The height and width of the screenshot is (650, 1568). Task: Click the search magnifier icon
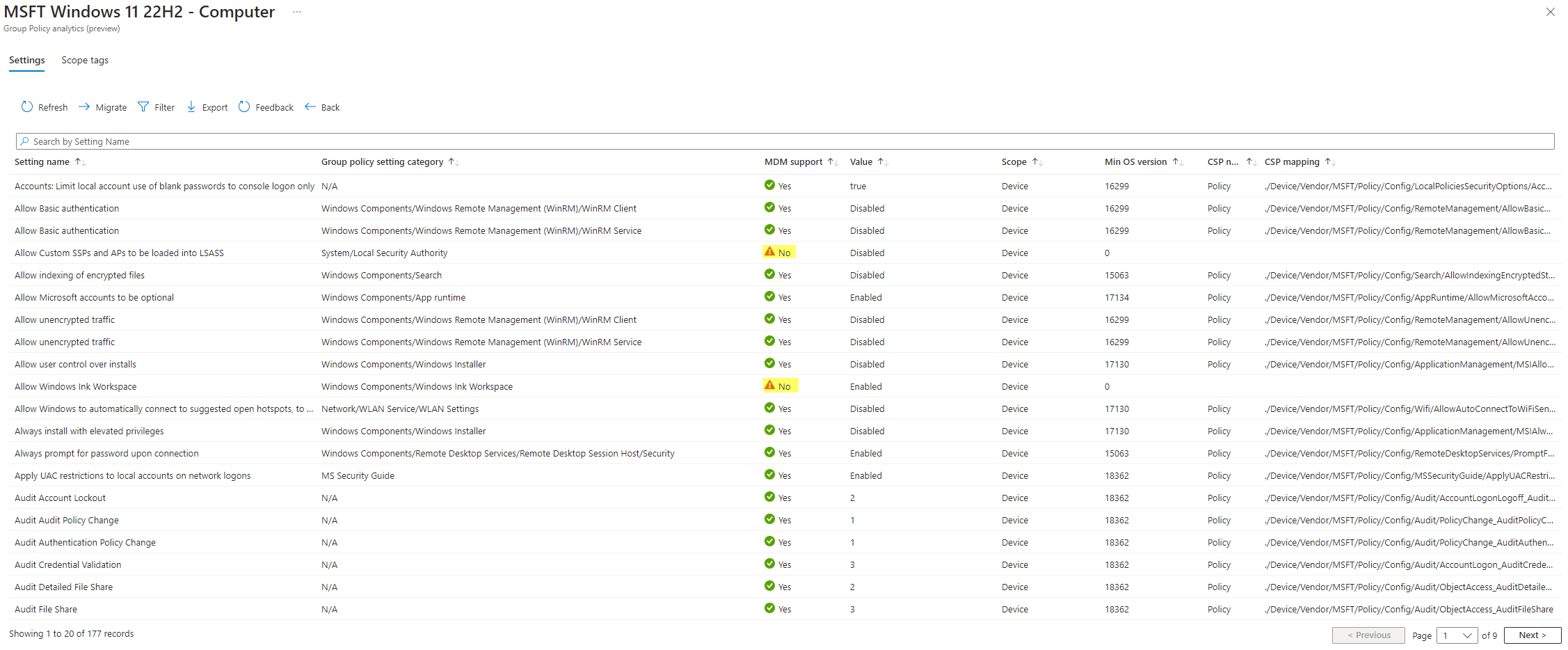[25, 141]
